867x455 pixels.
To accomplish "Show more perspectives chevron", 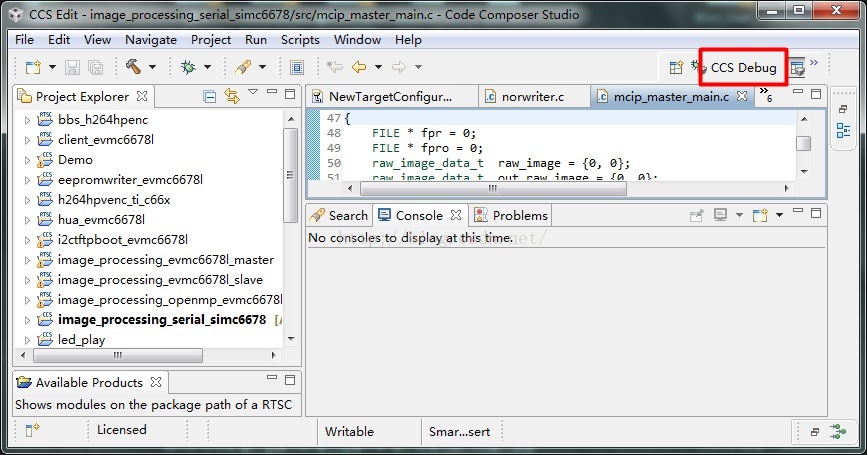I will point(814,62).
